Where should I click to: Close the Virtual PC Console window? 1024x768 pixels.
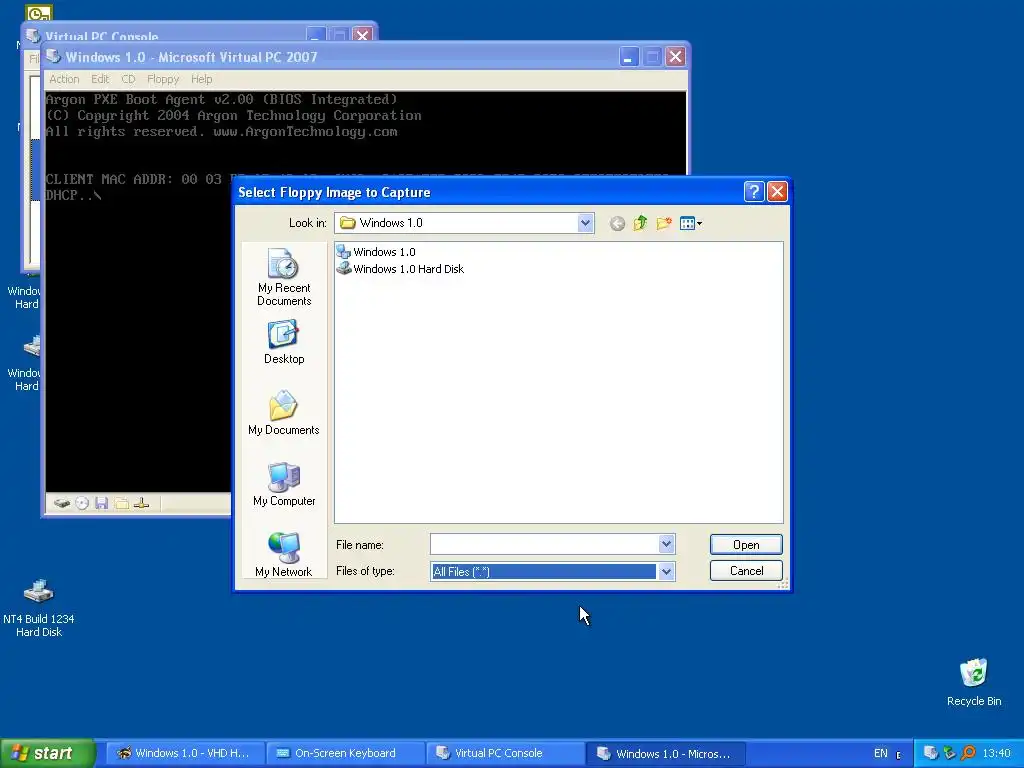[x=362, y=35]
